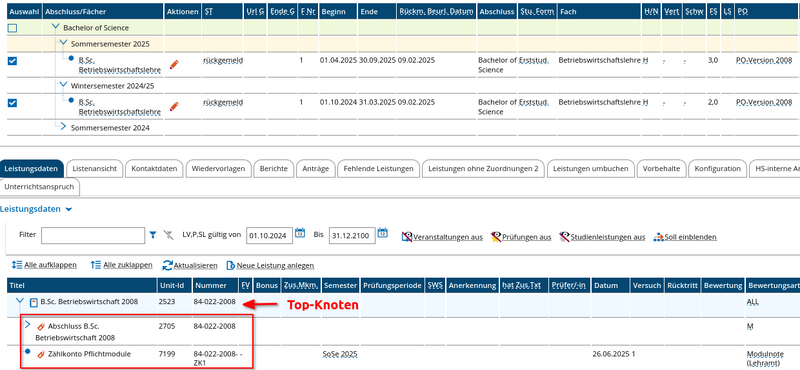Click B.Sc. Betriebswirtschaftslehre under Wintersemester 2024/25
This screenshot has width=800, height=370.
tap(120, 107)
